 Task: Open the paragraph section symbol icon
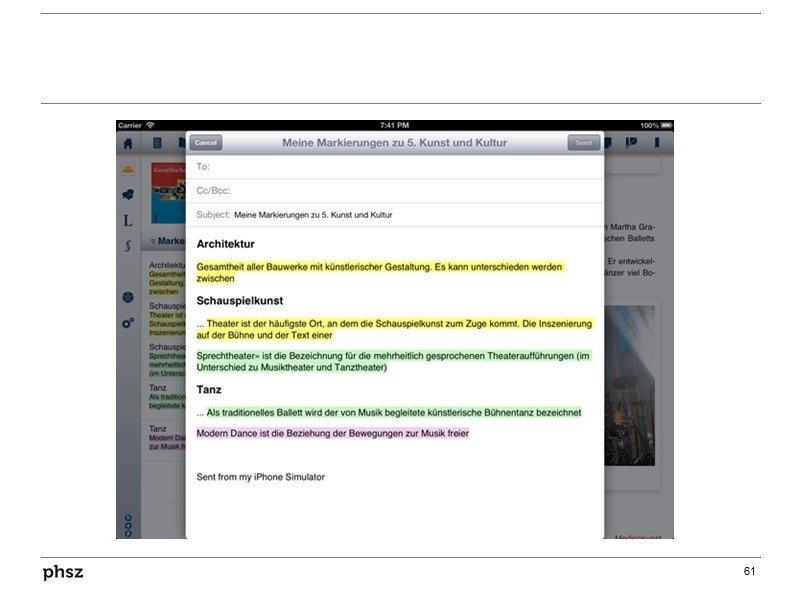(128, 246)
